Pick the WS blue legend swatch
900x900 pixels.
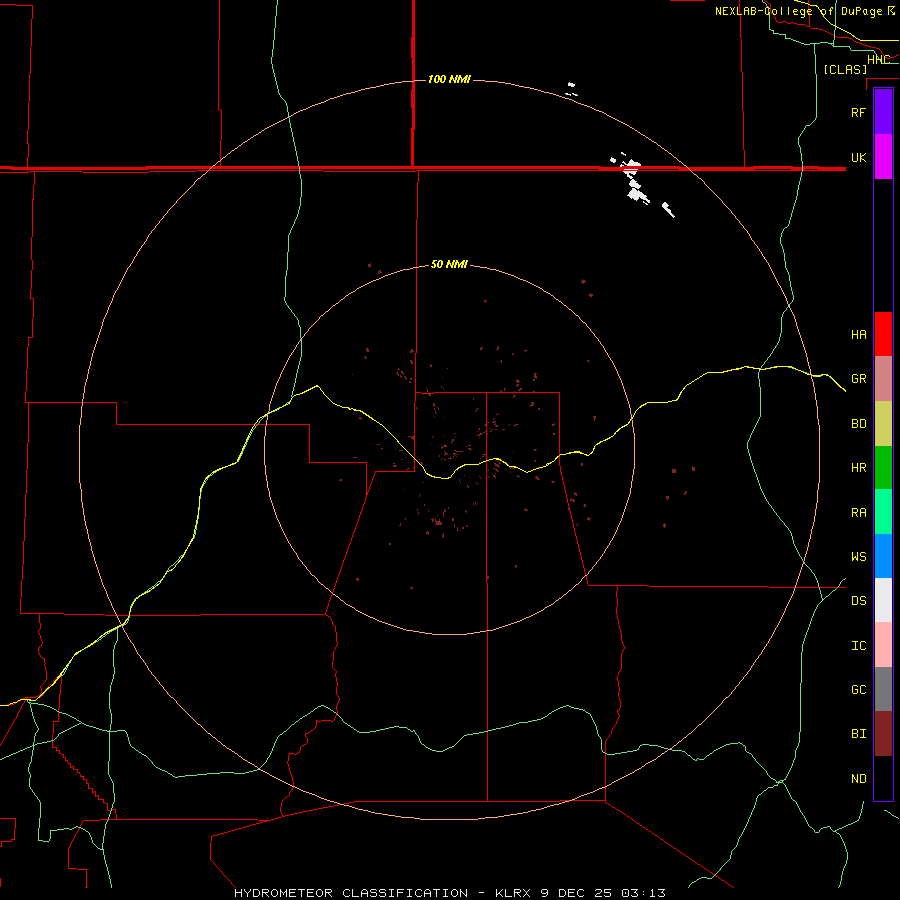883,556
